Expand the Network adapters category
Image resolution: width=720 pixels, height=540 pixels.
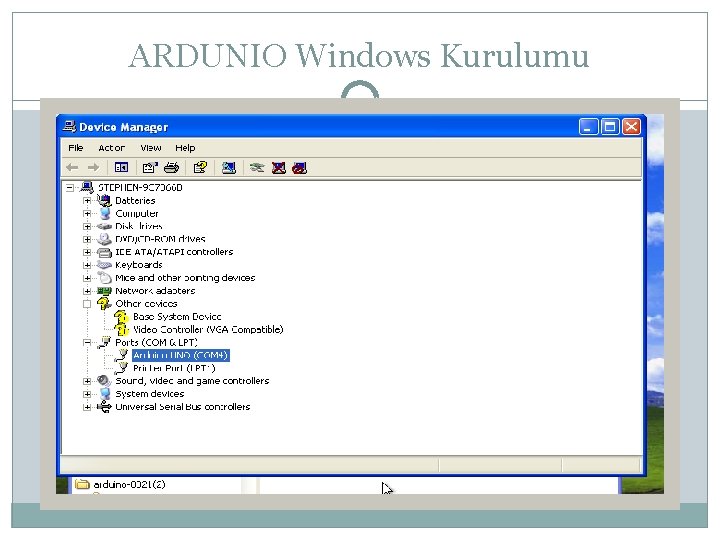87,291
